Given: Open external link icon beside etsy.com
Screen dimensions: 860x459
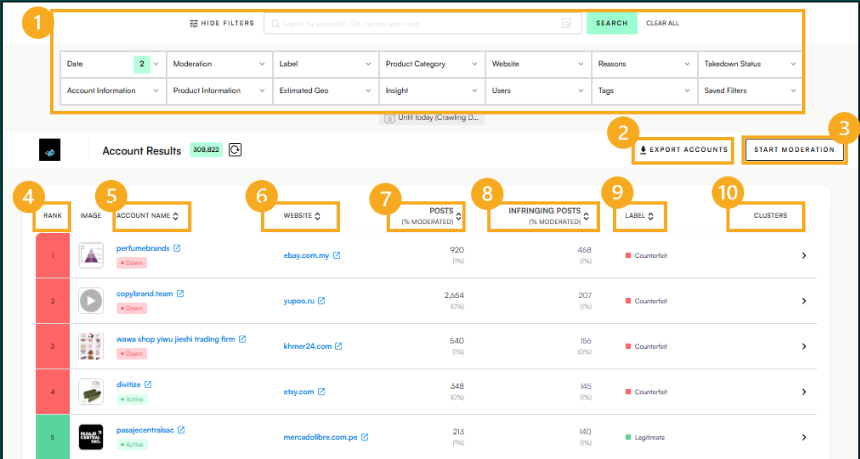Looking at the screenshot, I should pos(322,392).
